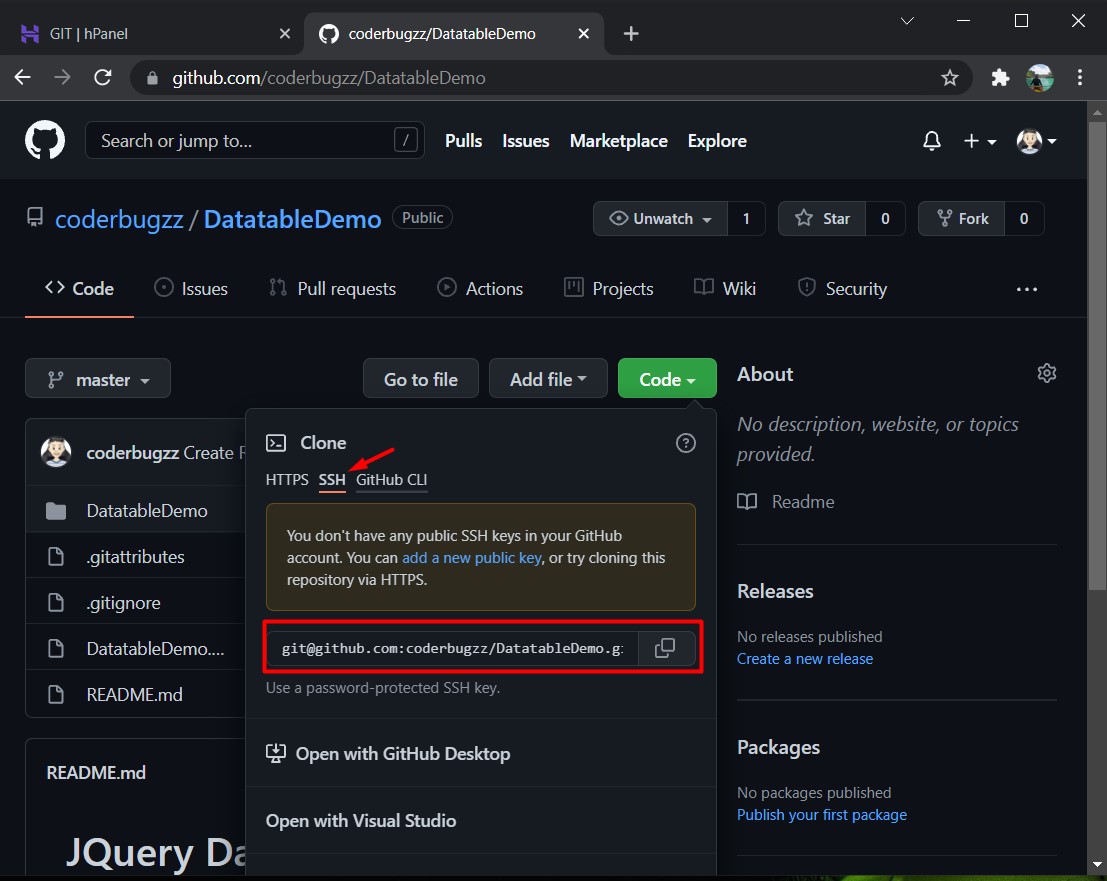Click the Go to file button
The height and width of the screenshot is (881, 1107).
pyautogui.click(x=420, y=378)
